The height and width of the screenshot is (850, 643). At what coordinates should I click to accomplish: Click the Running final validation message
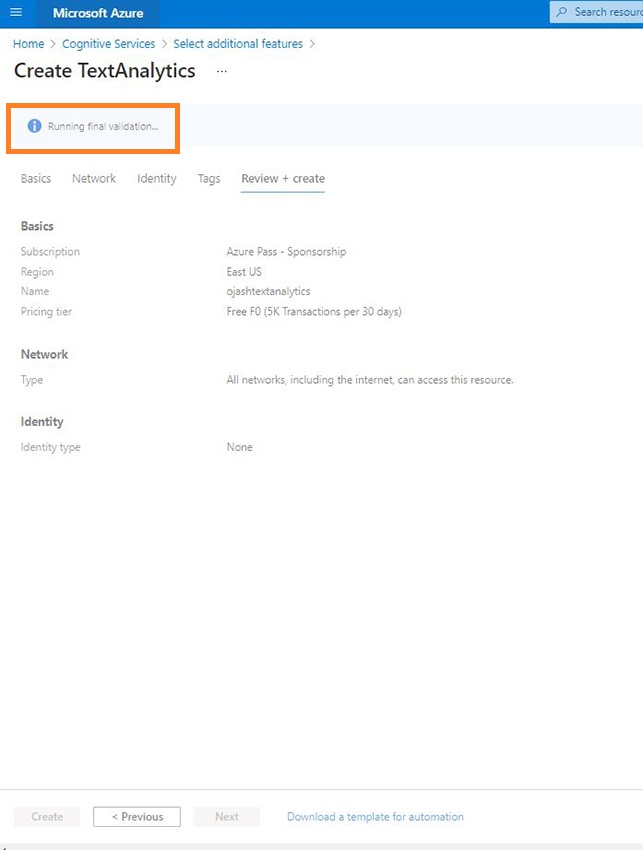pyautogui.click(x=103, y=126)
